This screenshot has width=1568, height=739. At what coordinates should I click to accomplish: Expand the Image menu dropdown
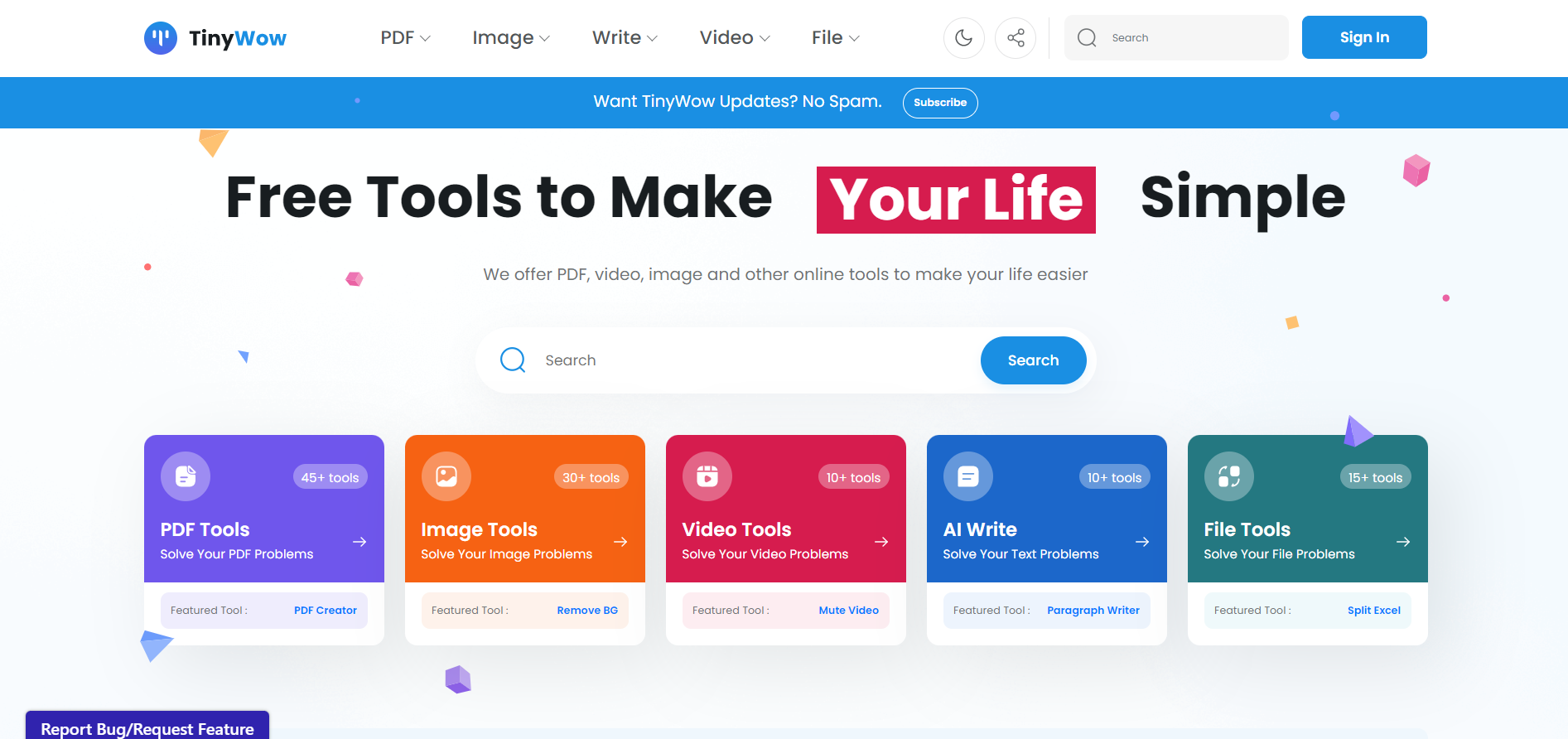(511, 38)
